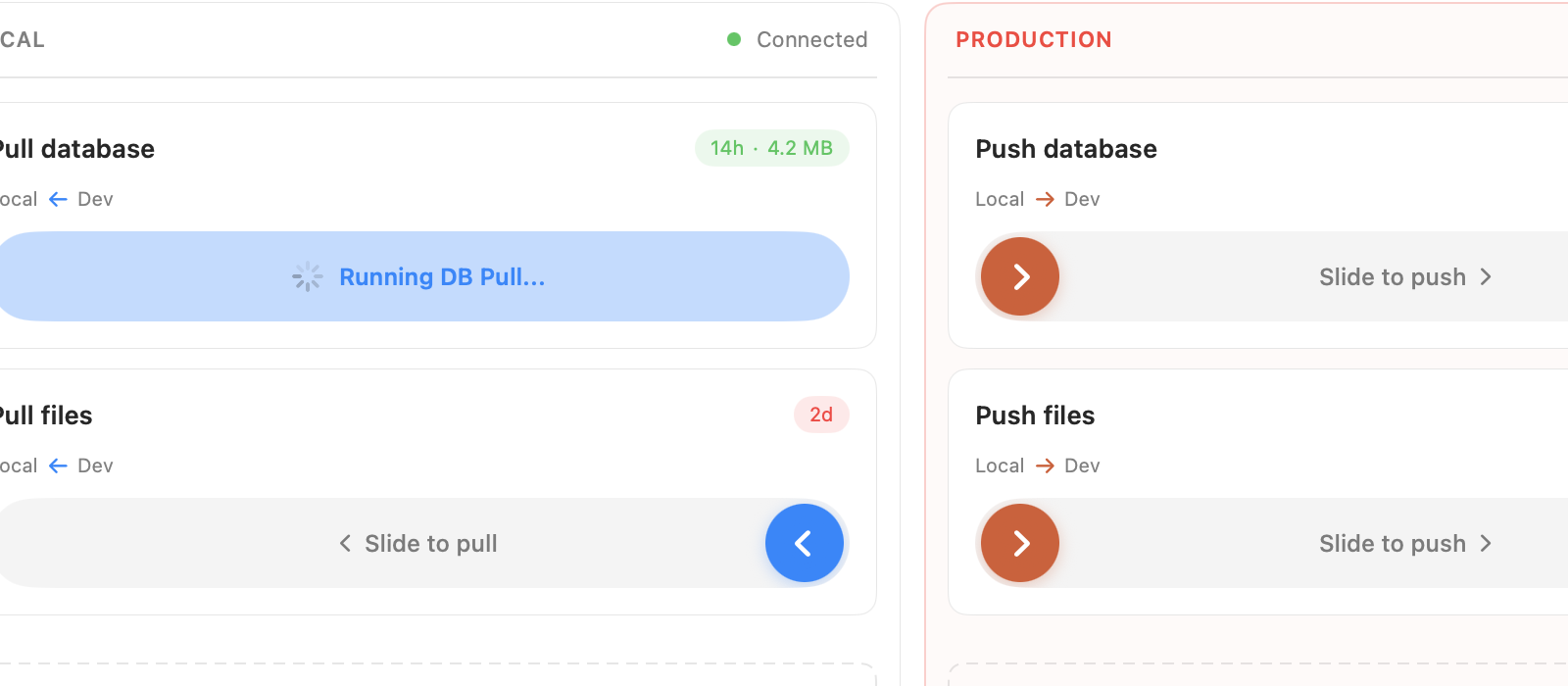Click the Pull files card title

pyautogui.click(x=45, y=416)
